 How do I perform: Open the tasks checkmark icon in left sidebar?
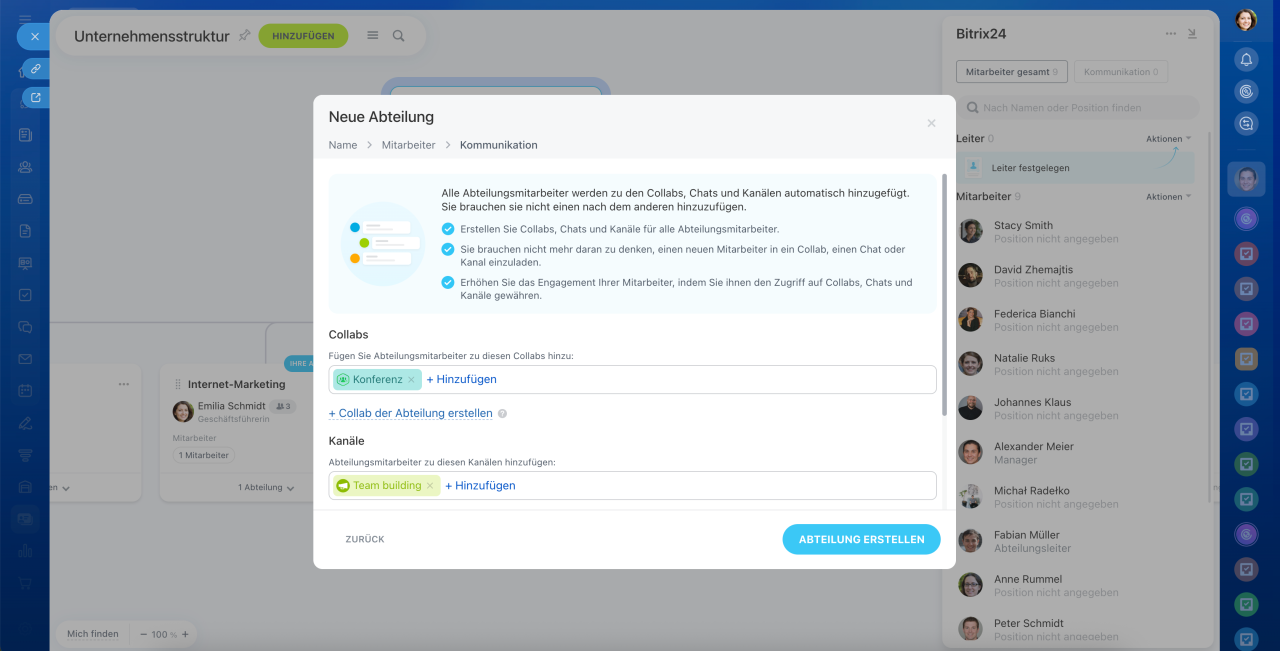(25, 295)
